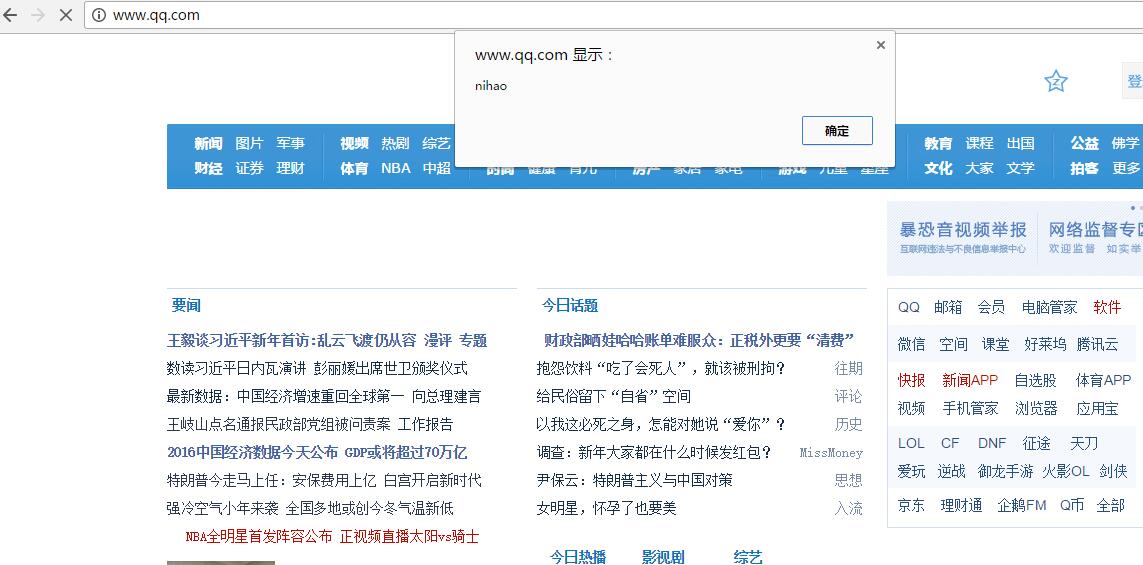Open the 新闻APP link
Viewport: 1143px width, 565px height.
click(x=970, y=381)
